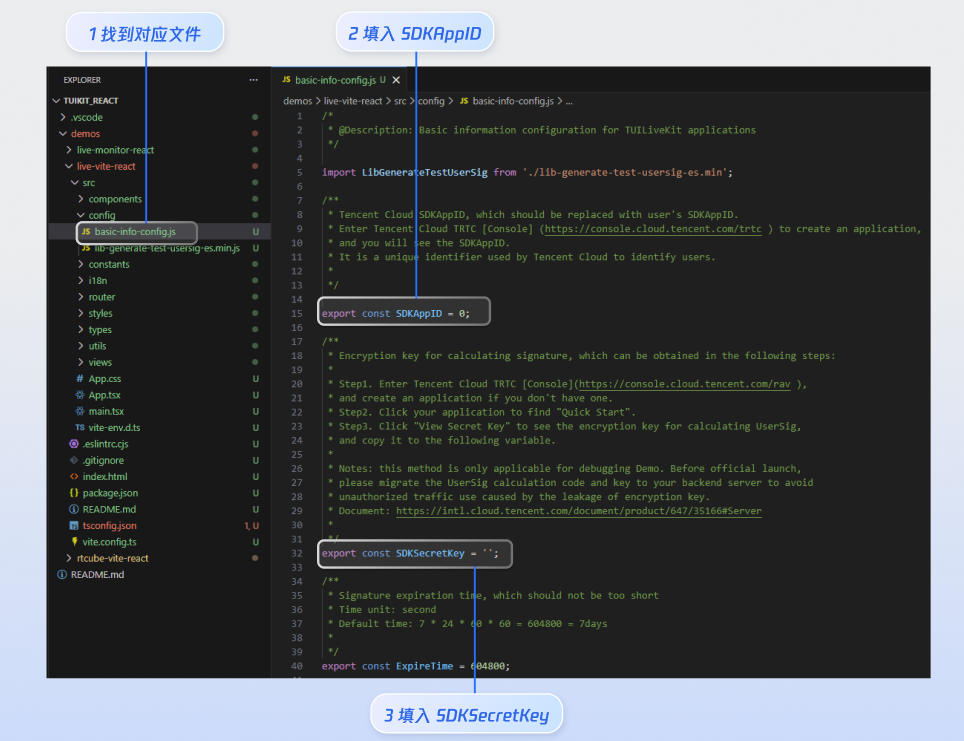The image size is (964, 741).
Task: Collapse the config folder
Action: coord(101,215)
